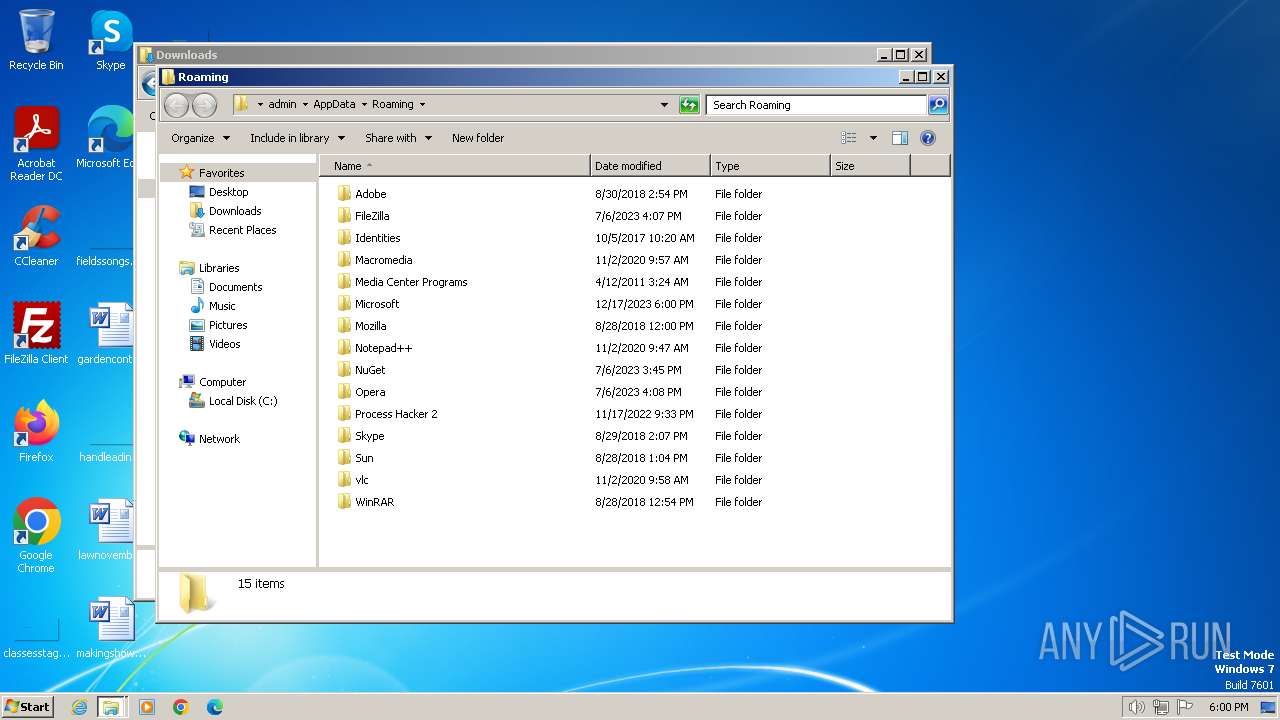This screenshot has height=720, width=1280.
Task: Open Google Chrome desktop icon
Action: tap(36, 536)
